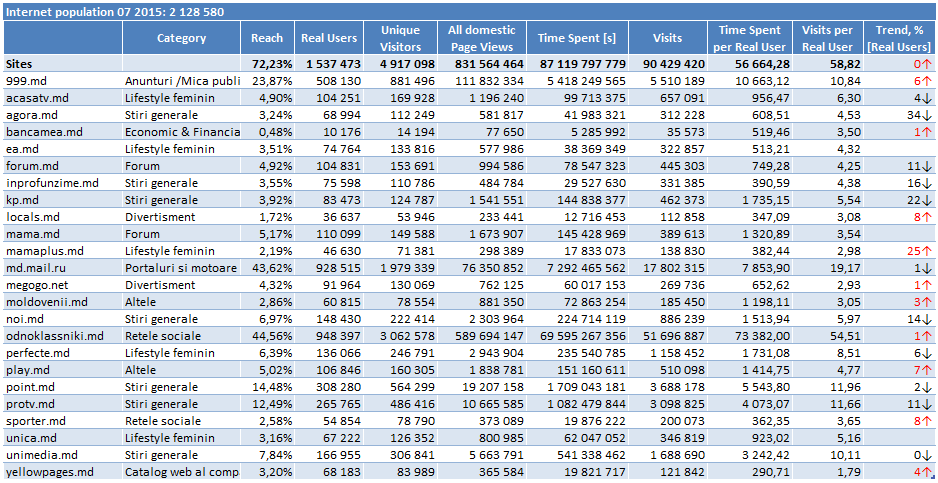This screenshot has height=483, width=938.
Task: Select the play.md site cell
Action: pyautogui.click(x=63, y=370)
